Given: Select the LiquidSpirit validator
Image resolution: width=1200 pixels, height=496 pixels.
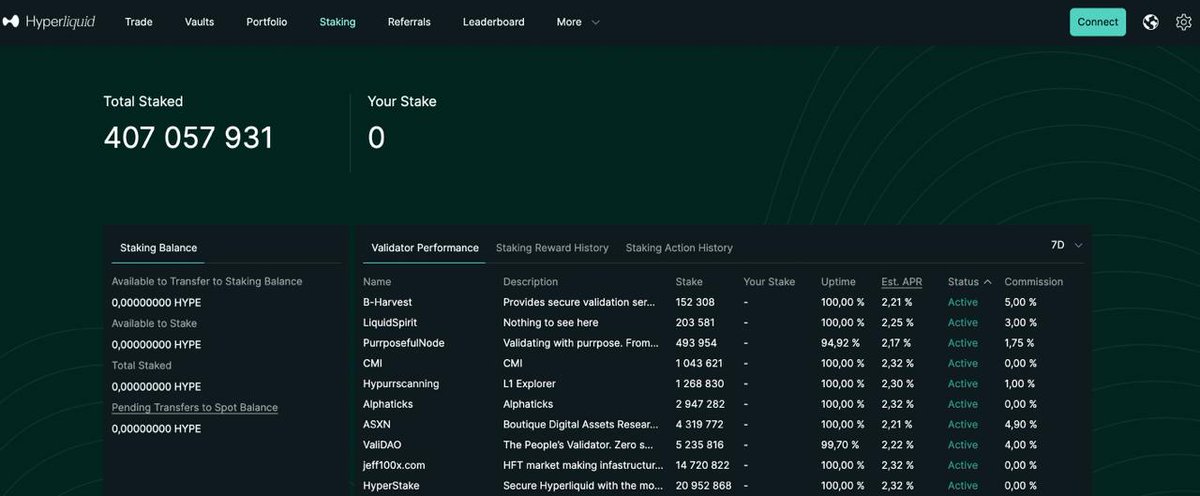Looking at the screenshot, I should 390,323.
